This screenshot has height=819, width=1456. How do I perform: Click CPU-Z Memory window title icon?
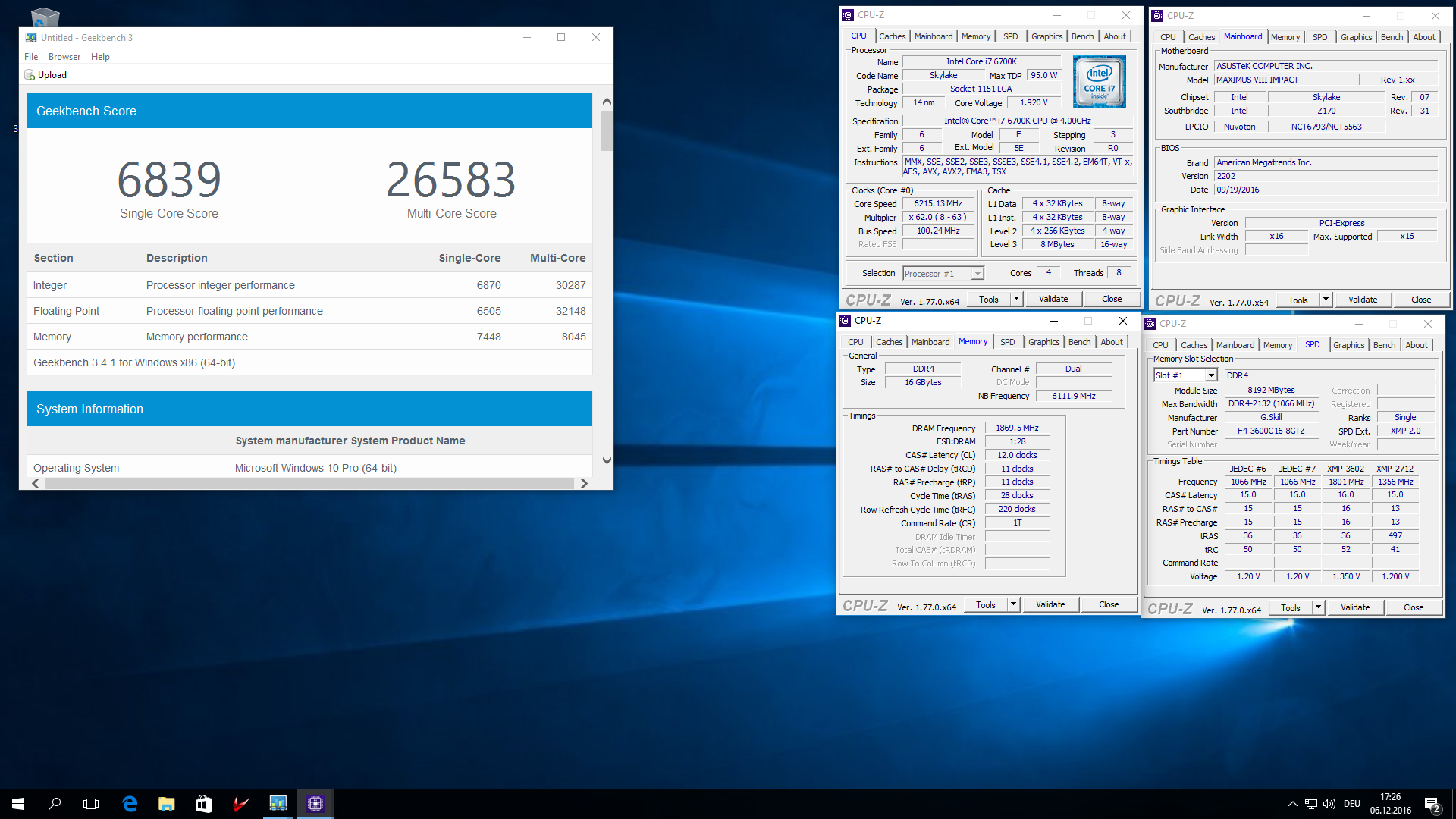(845, 321)
